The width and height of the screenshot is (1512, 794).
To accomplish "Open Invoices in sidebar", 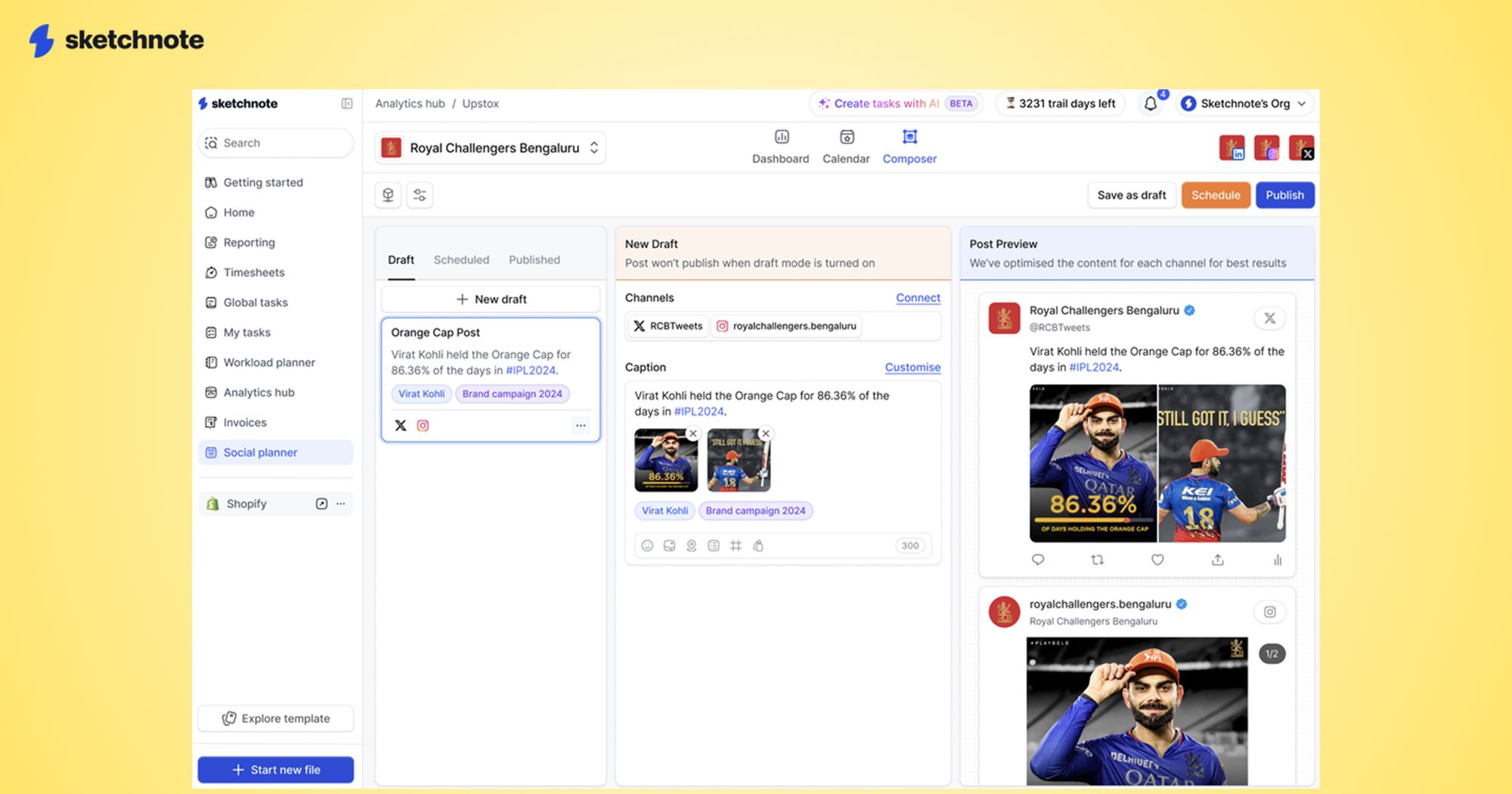I will click(x=275, y=423).
